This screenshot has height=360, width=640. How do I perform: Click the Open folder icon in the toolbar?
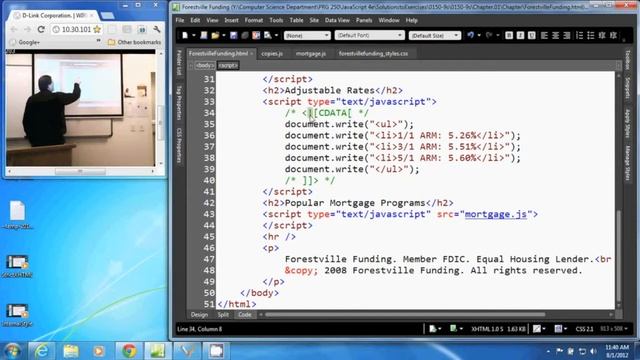tap(215, 36)
